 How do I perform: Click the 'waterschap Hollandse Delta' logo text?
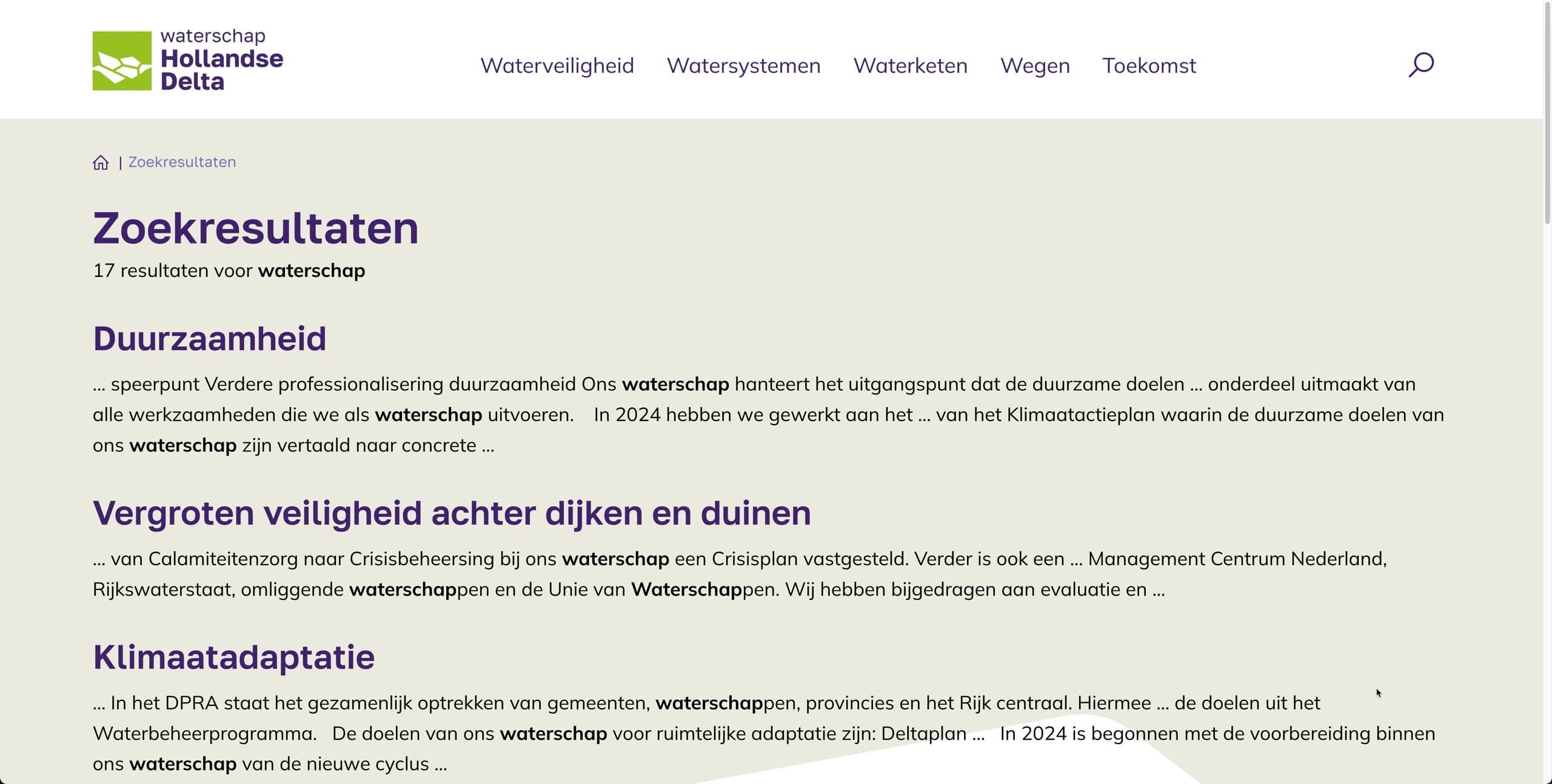221,61
